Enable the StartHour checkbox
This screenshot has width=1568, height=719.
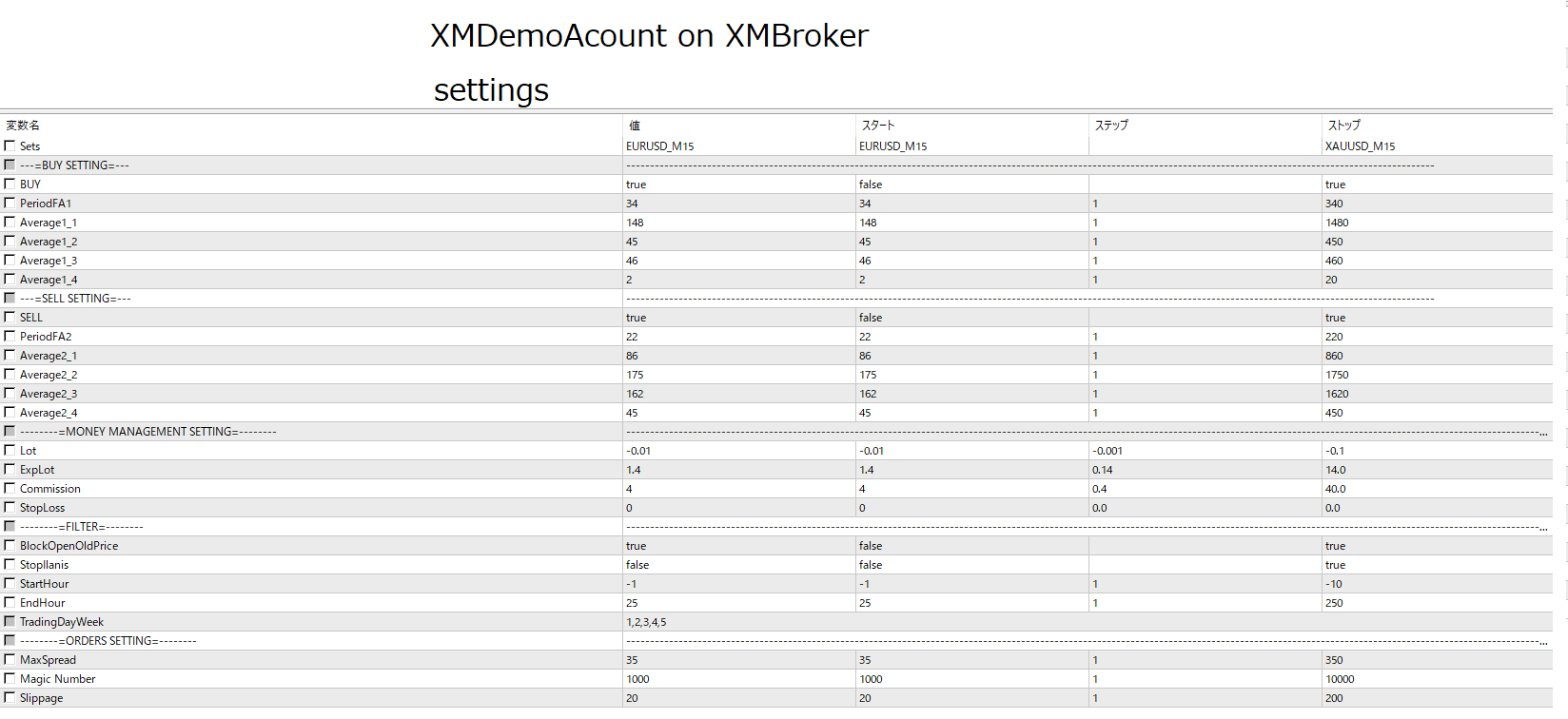(x=10, y=583)
